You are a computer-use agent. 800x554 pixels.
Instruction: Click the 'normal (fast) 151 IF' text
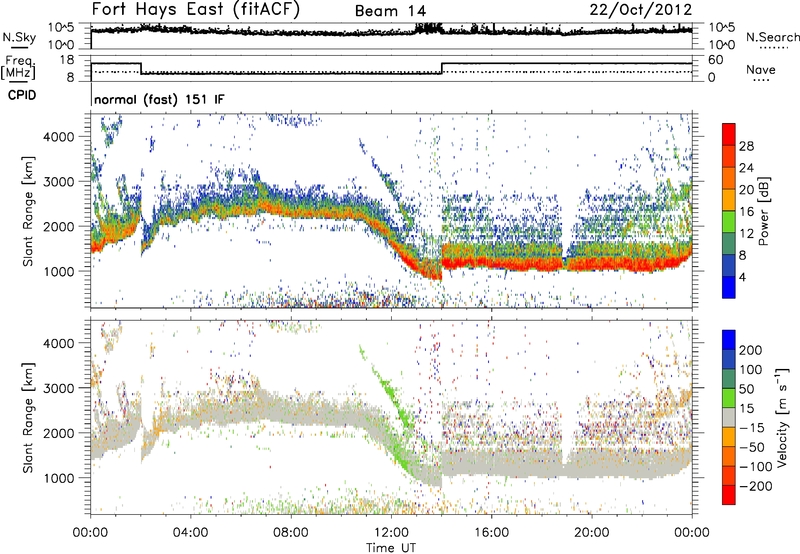159,99
